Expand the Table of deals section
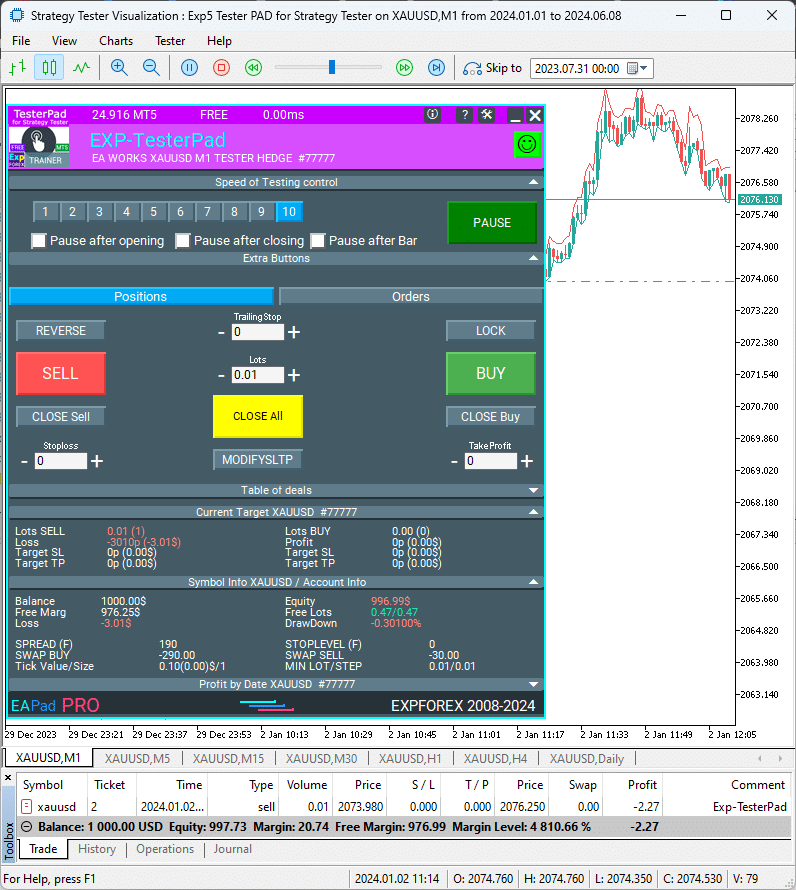This screenshot has width=796, height=890. tap(533, 490)
